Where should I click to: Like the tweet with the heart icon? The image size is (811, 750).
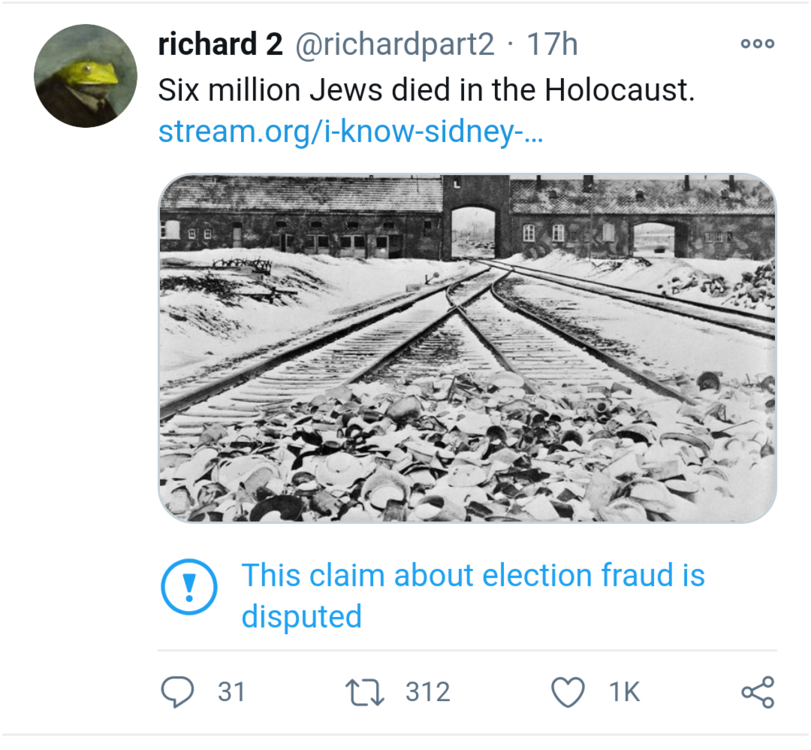point(568,691)
